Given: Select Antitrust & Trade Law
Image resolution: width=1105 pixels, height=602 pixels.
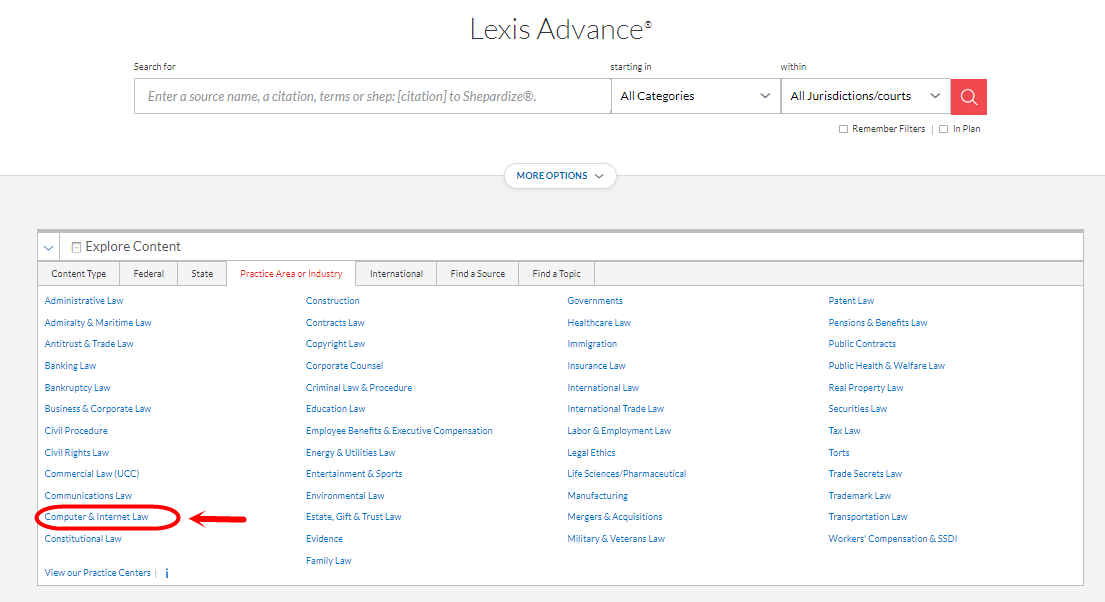Looking at the screenshot, I should pyautogui.click(x=89, y=344).
